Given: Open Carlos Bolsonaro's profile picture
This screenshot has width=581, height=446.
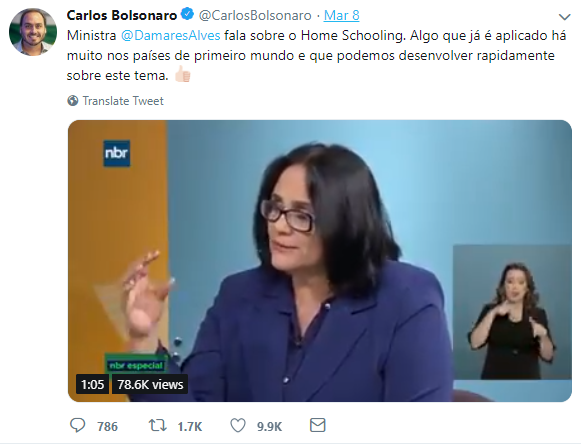Looking at the screenshot, I should coord(33,32).
